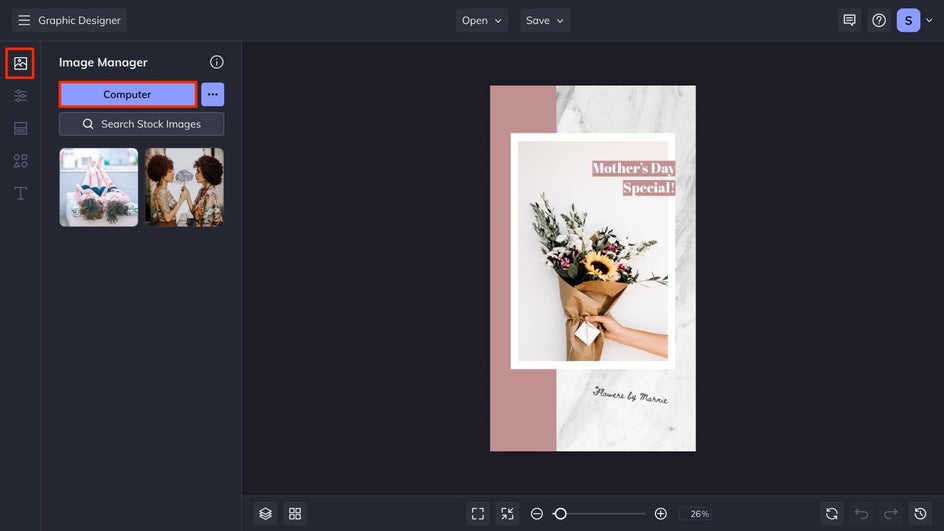Open the Text tool sidebar tab
The width and height of the screenshot is (944, 531).
click(20, 193)
